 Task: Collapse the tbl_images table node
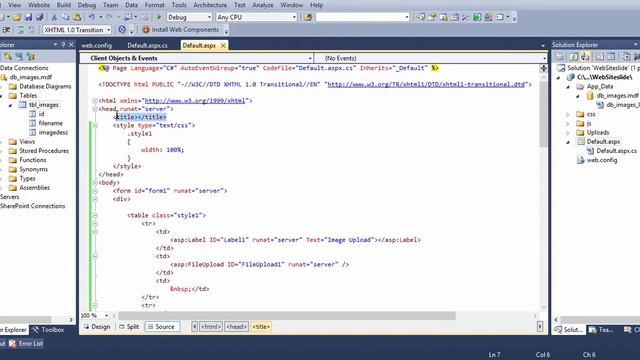point(11,105)
